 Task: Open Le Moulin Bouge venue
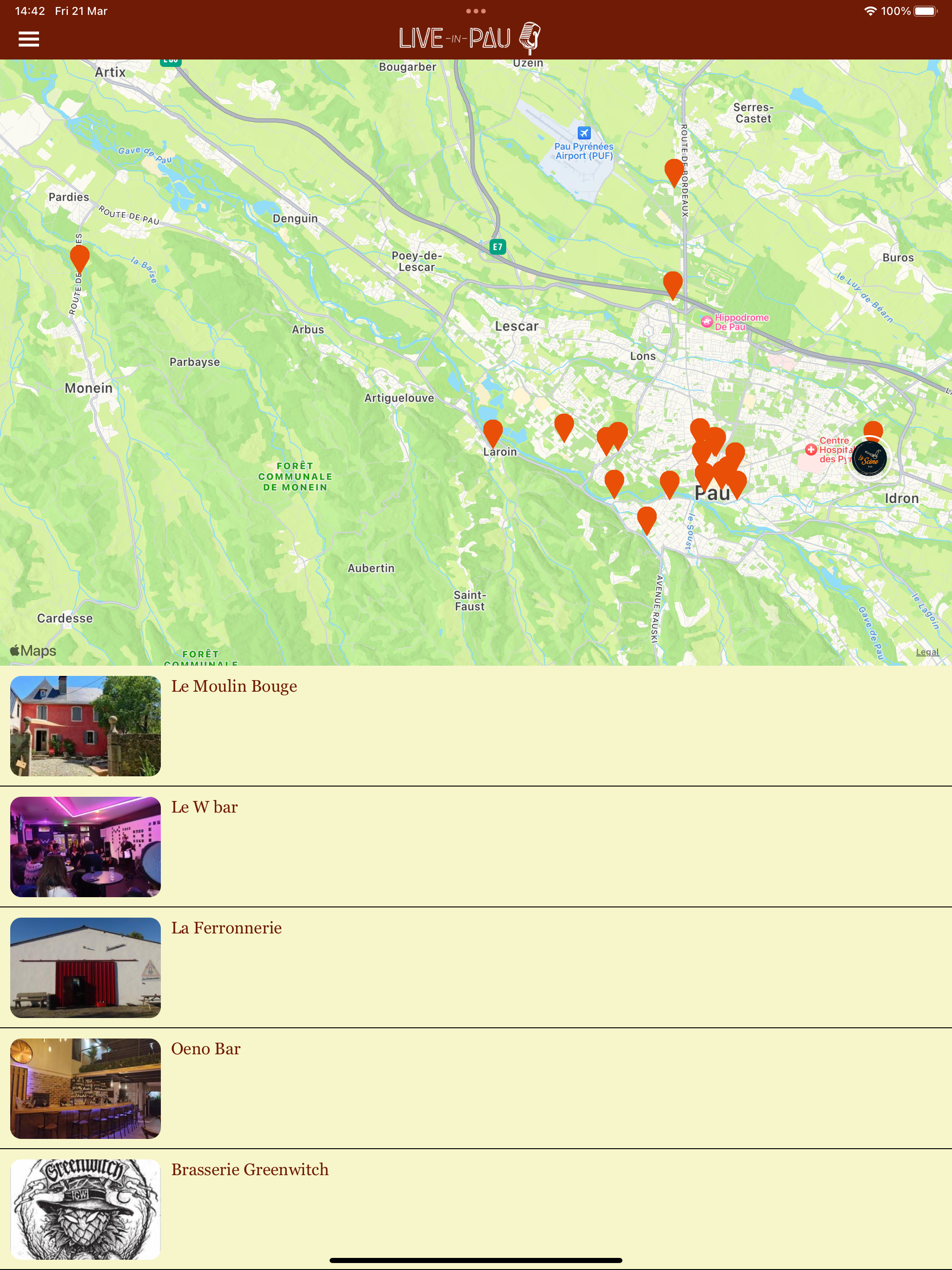tap(476, 726)
